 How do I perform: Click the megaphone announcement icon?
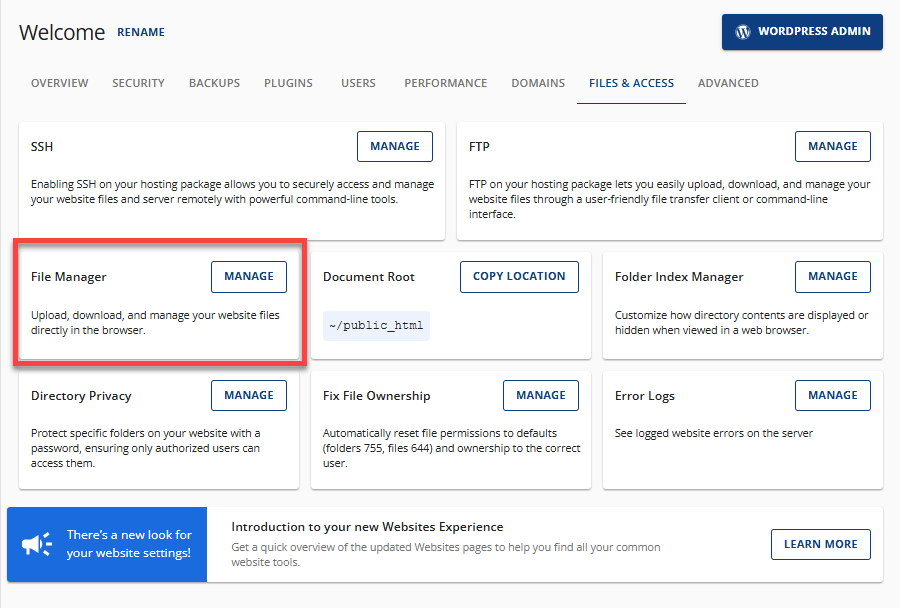coord(37,544)
